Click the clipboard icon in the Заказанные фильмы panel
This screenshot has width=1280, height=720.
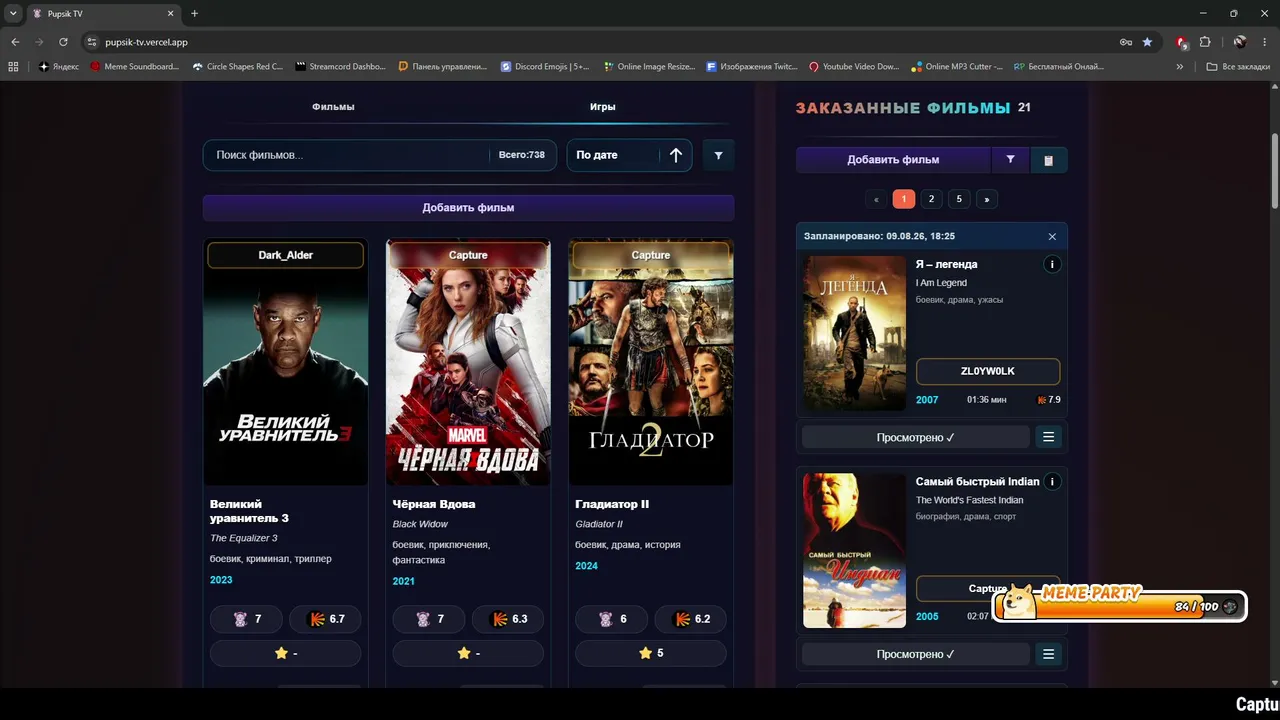point(1048,160)
